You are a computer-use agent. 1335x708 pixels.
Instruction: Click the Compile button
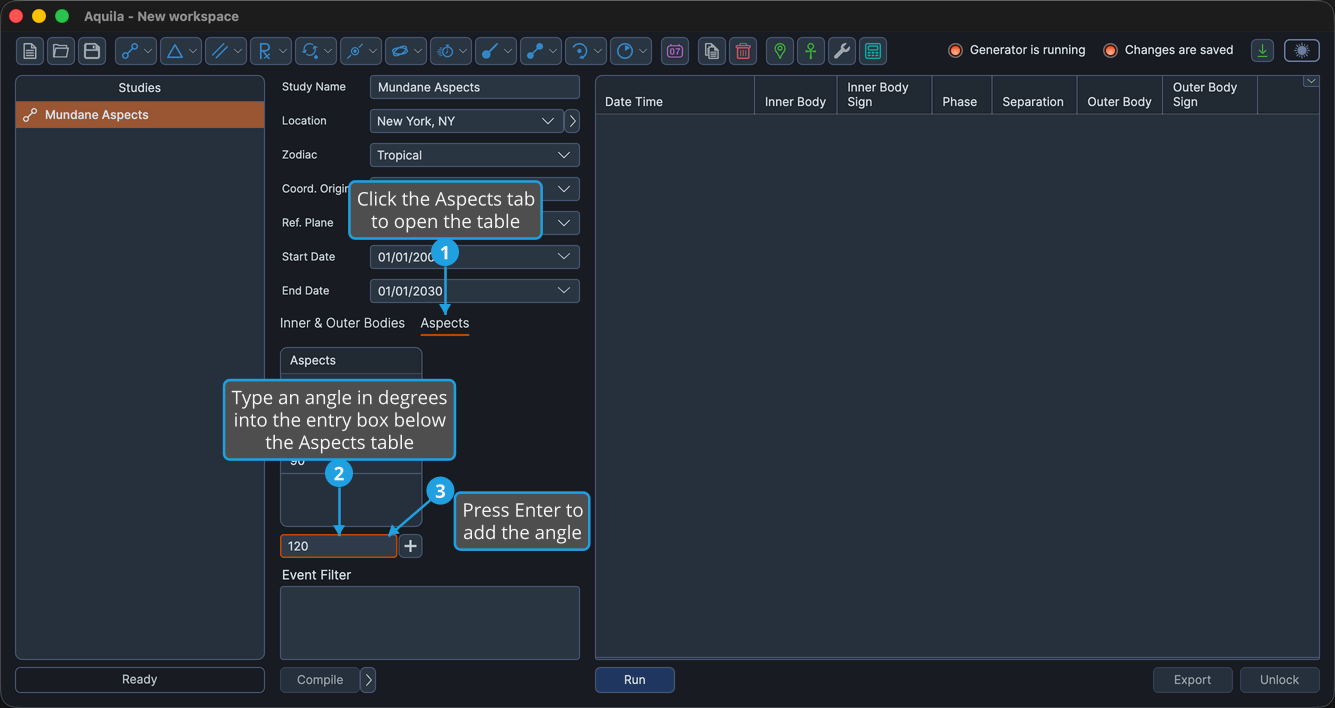click(x=320, y=680)
